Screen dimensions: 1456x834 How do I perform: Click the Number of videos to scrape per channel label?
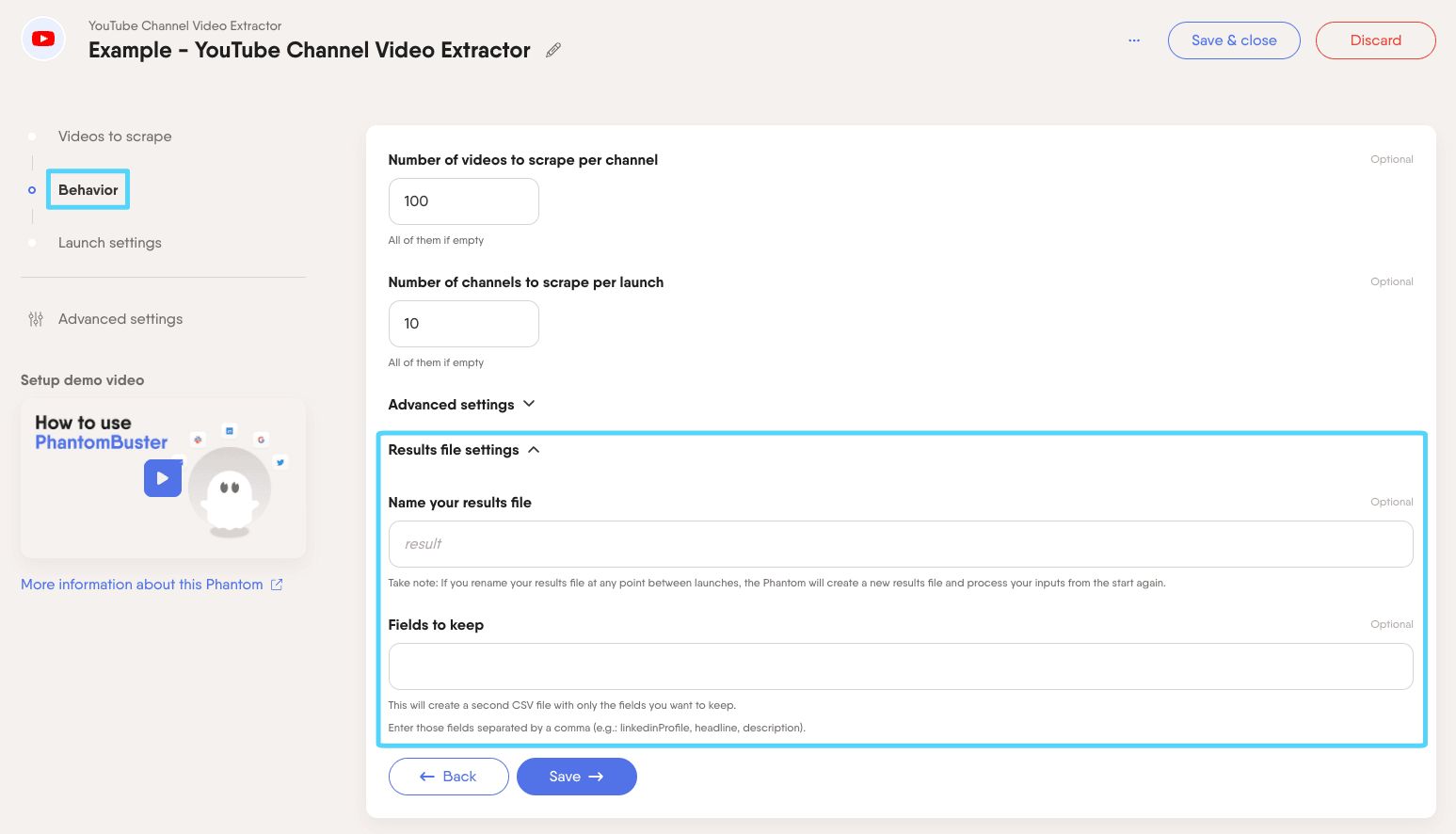523,160
